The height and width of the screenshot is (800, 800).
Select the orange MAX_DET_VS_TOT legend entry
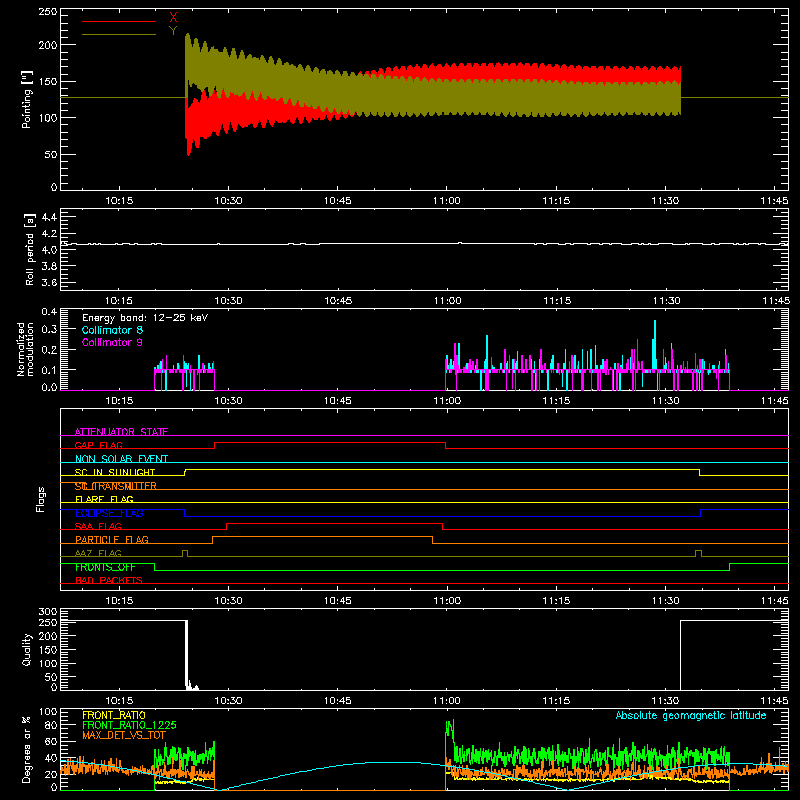tap(124, 735)
